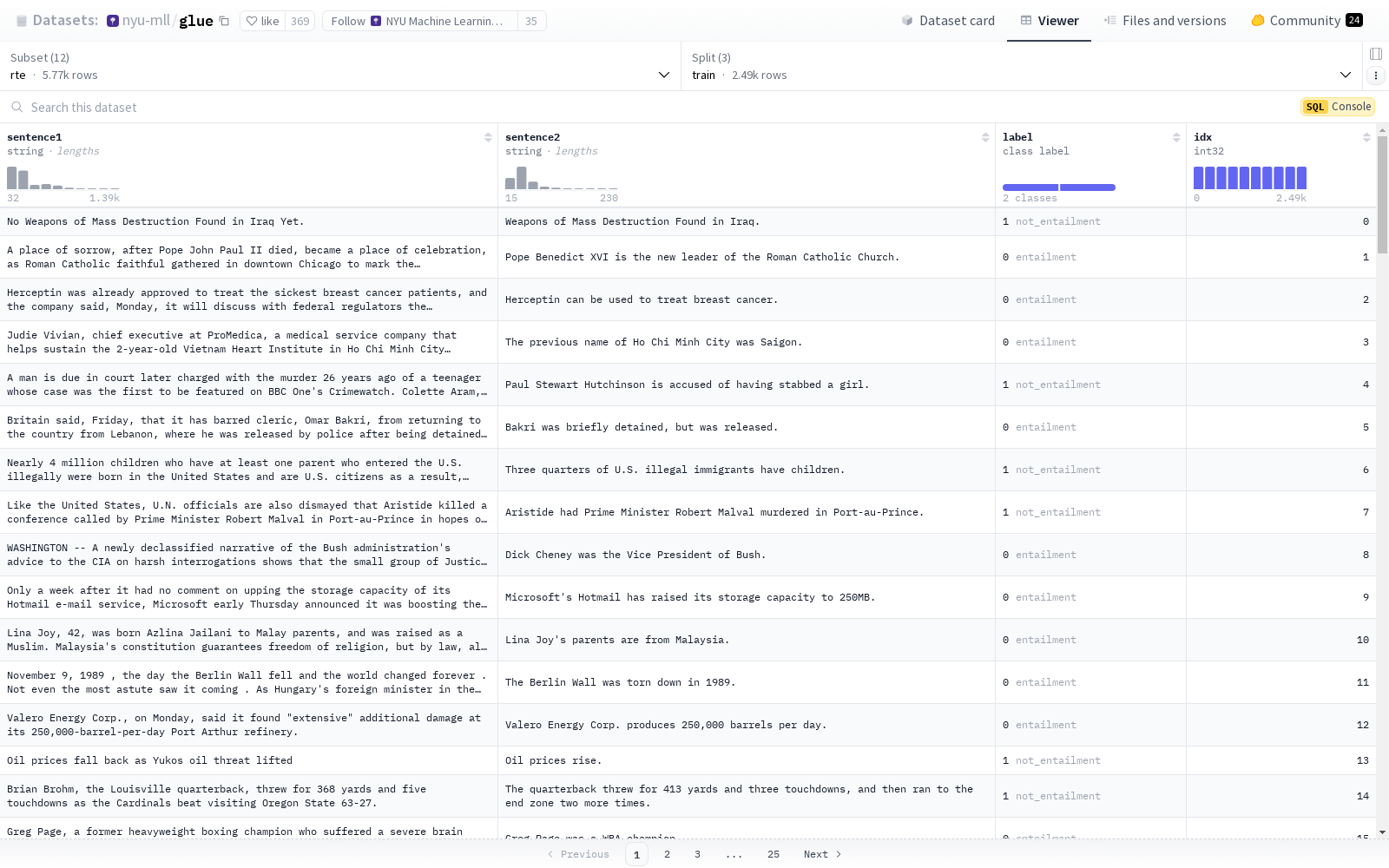Go to page 2
1389x868 pixels.
[667, 854]
